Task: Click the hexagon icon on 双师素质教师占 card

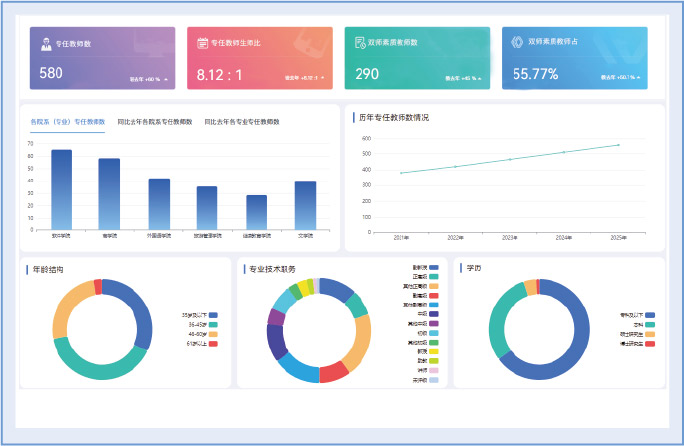Action: click(x=517, y=43)
